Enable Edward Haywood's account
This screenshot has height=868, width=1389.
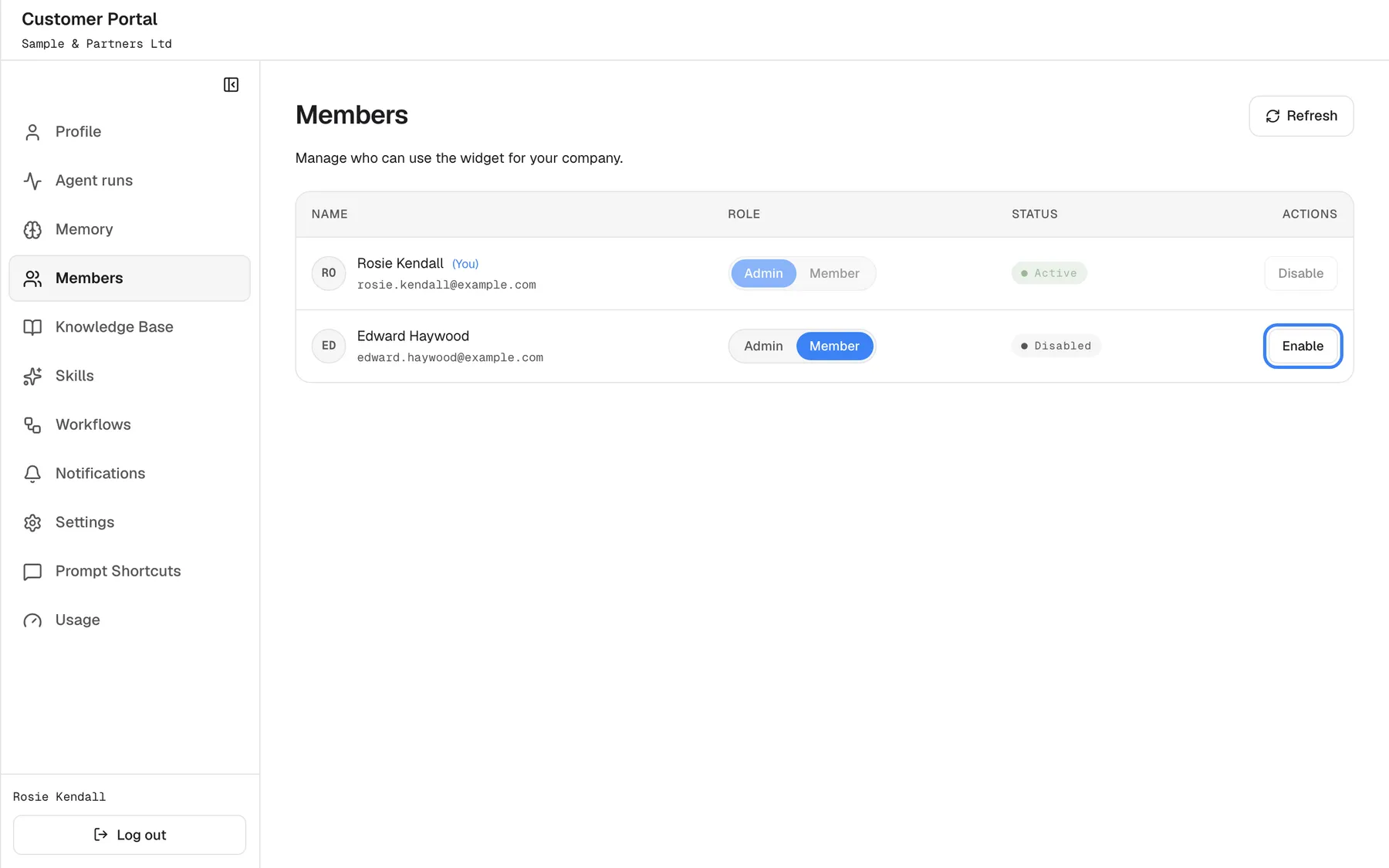click(1303, 346)
